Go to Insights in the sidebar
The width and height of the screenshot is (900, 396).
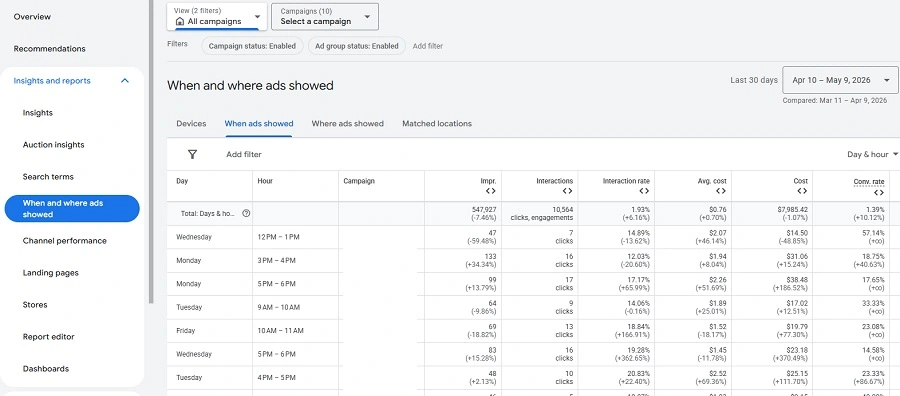pyautogui.click(x=38, y=113)
